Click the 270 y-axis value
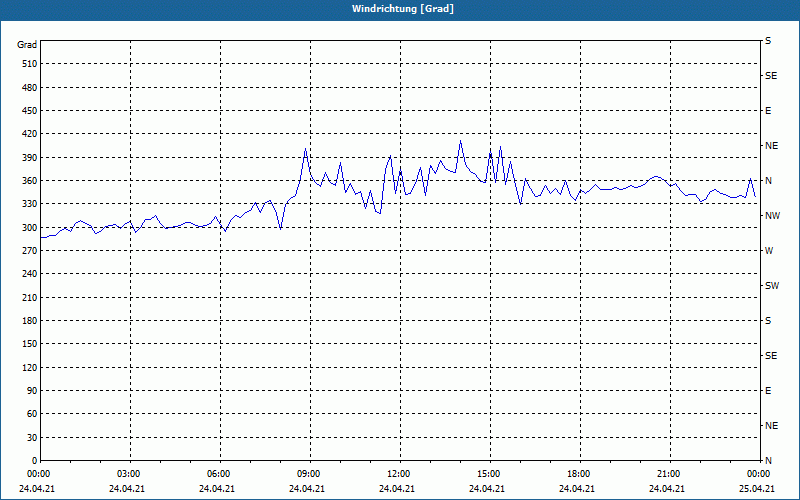This screenshot has height=500, width=800. pos(30,251)
